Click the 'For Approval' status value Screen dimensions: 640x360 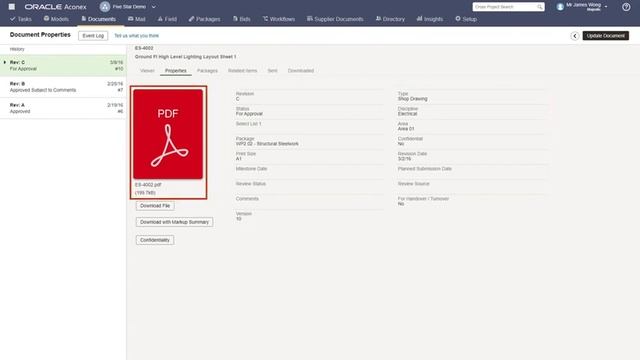point(249,114)
